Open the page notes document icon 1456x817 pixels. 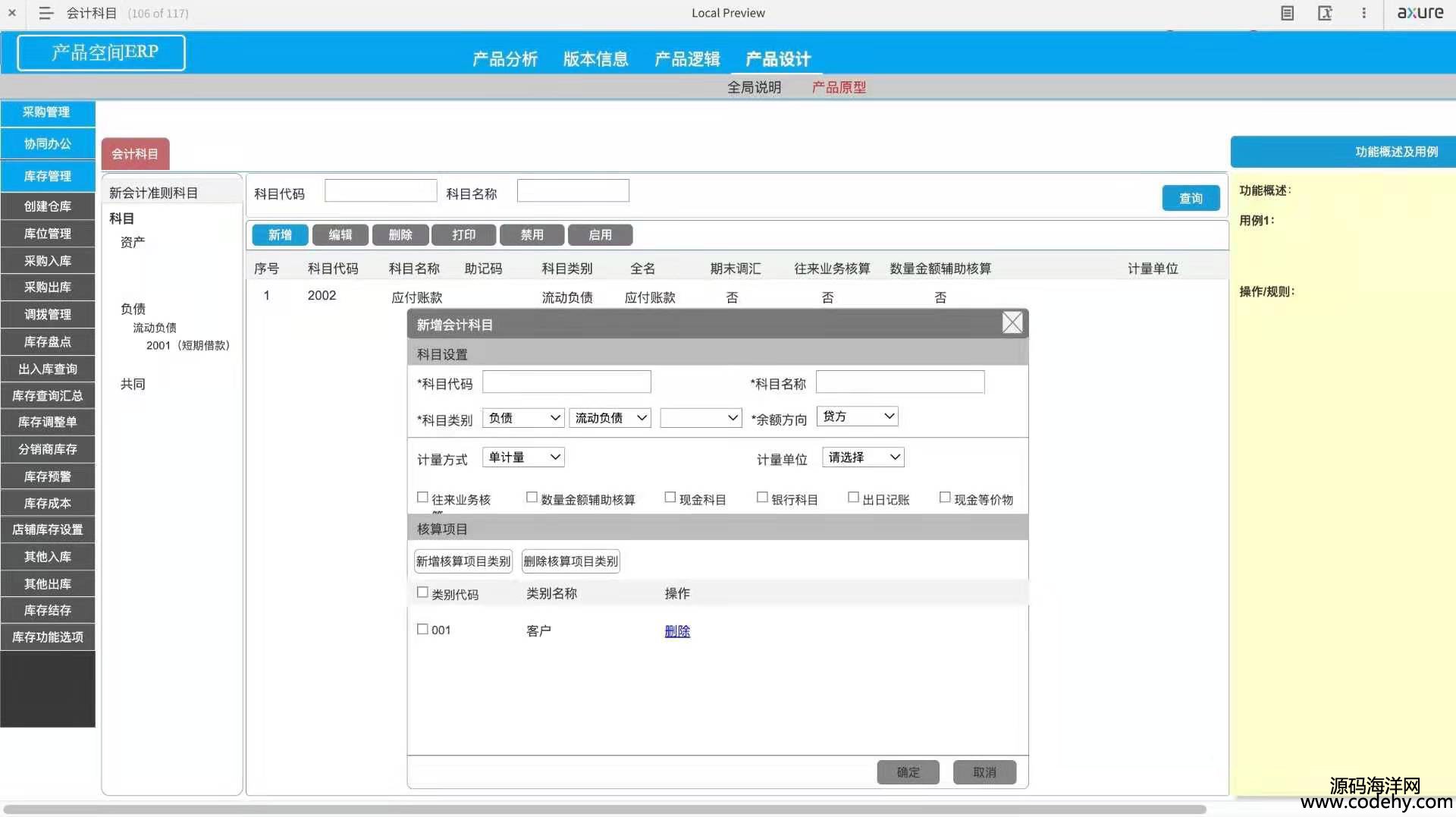[x=1287, y=13]
